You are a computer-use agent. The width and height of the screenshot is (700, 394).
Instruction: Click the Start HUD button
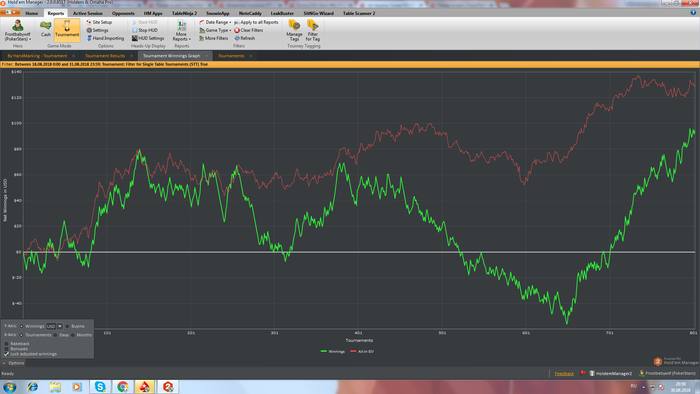[145, 22]
